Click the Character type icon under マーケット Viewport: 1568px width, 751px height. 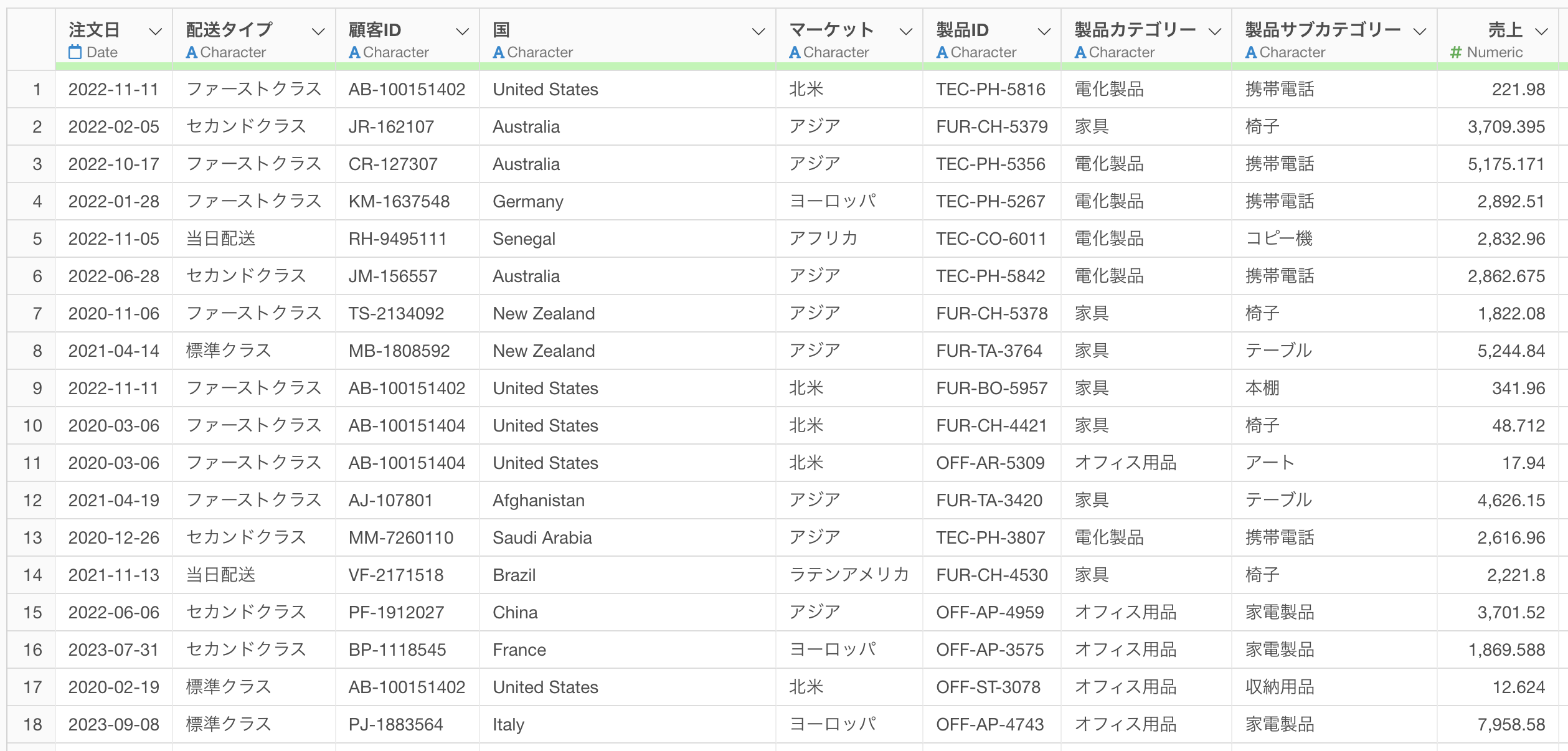coord(795,52)
